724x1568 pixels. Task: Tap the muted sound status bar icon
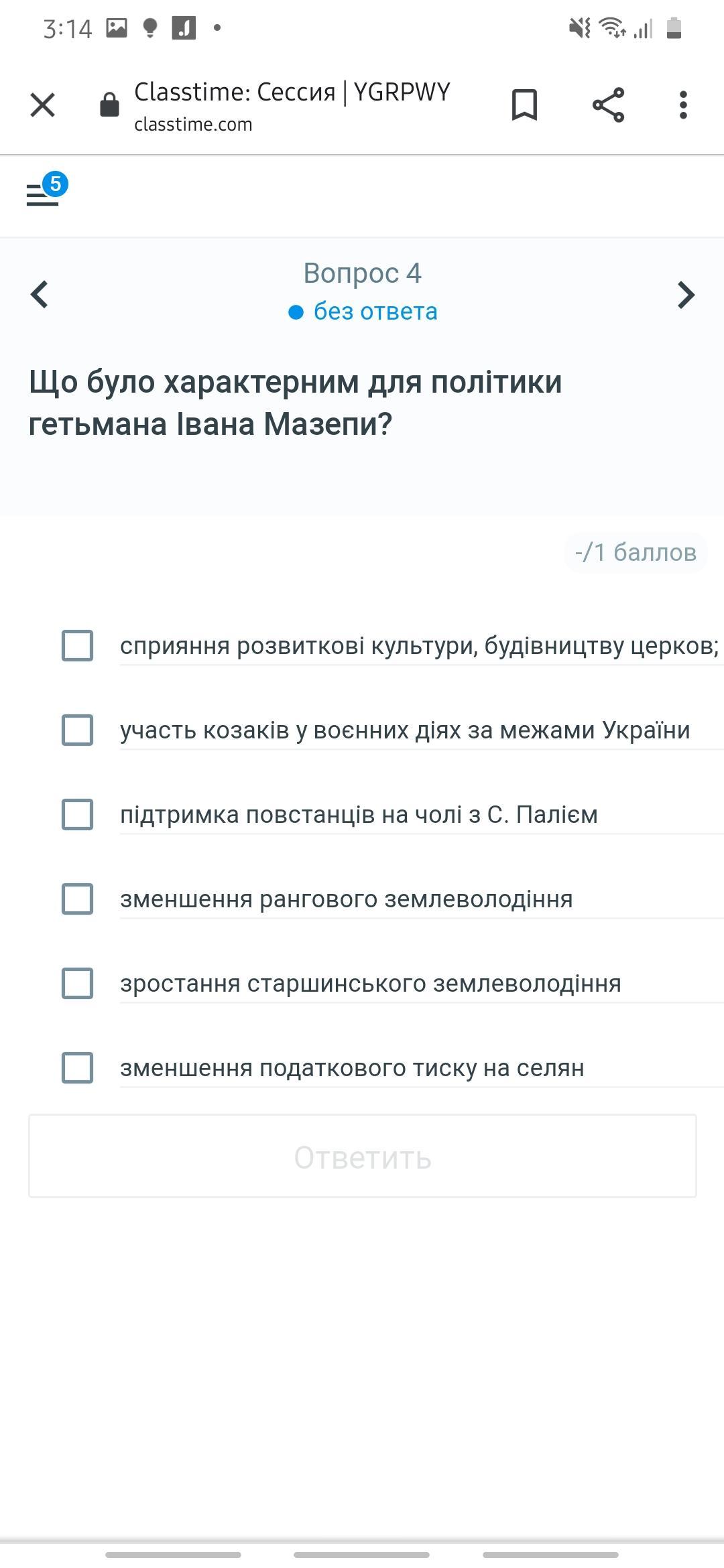point(579,28)
